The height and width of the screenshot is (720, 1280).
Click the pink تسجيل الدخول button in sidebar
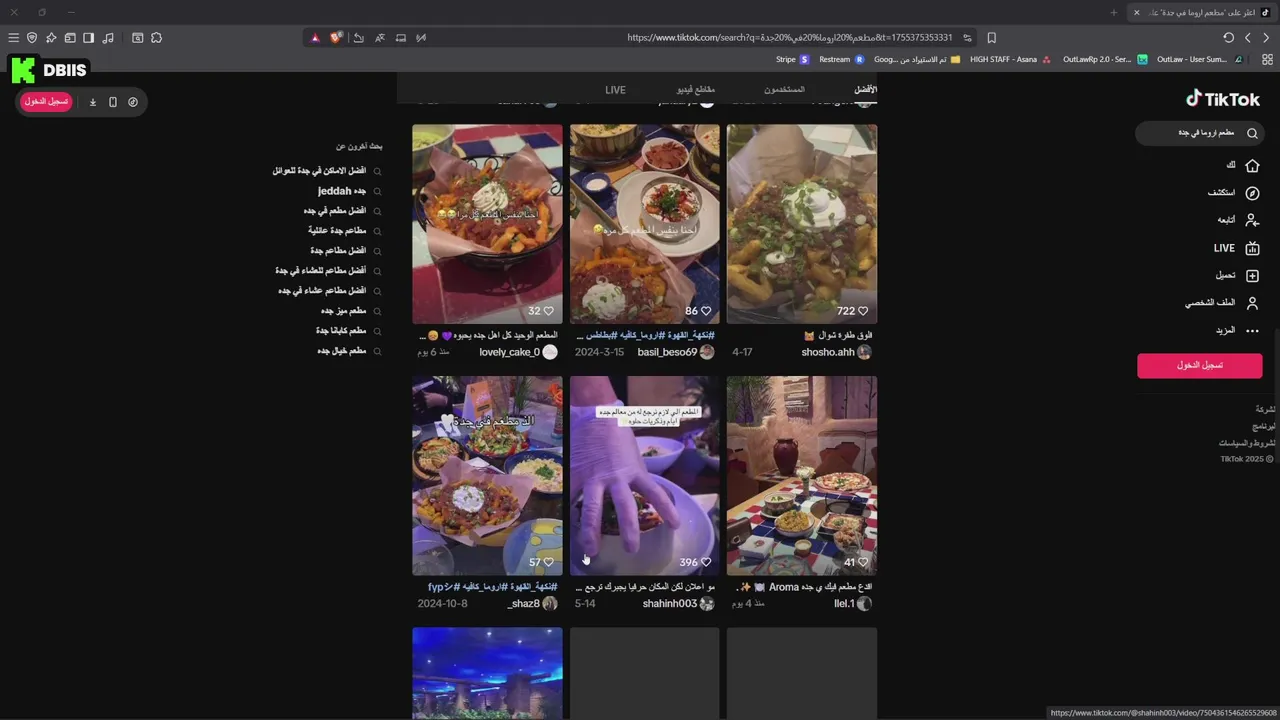[x=1199, y=365]
